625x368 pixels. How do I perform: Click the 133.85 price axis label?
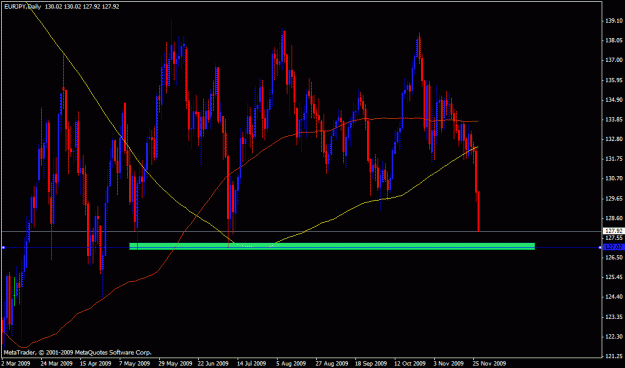coord(614,119)
